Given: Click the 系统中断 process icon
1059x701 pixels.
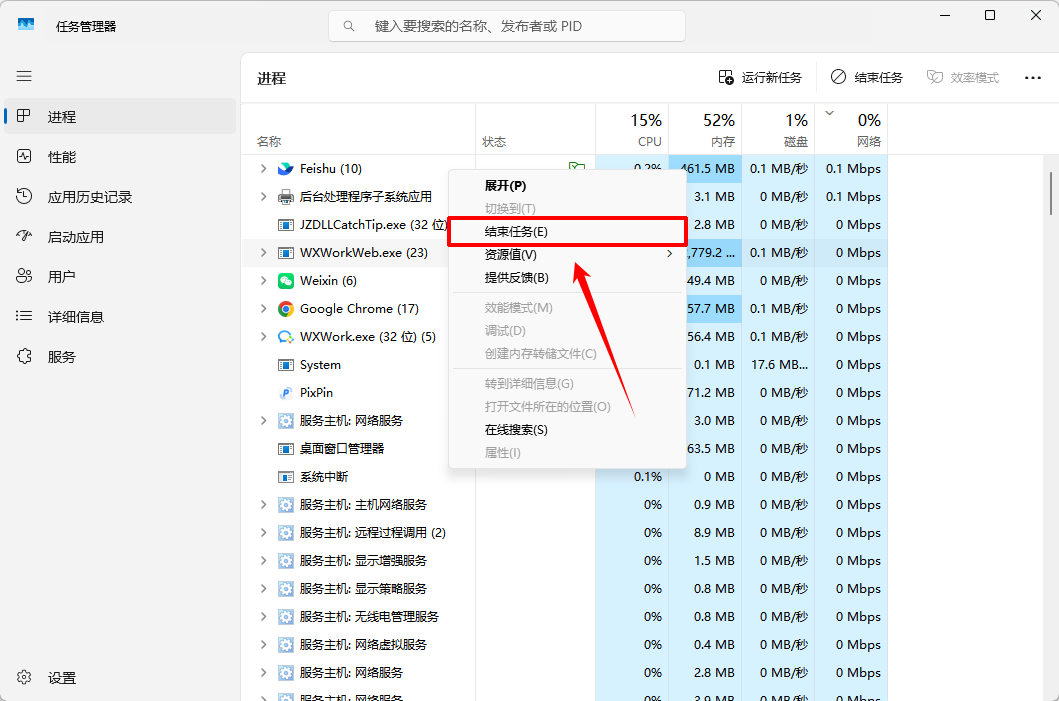Looking at the screenshot, I should point(286,477).
